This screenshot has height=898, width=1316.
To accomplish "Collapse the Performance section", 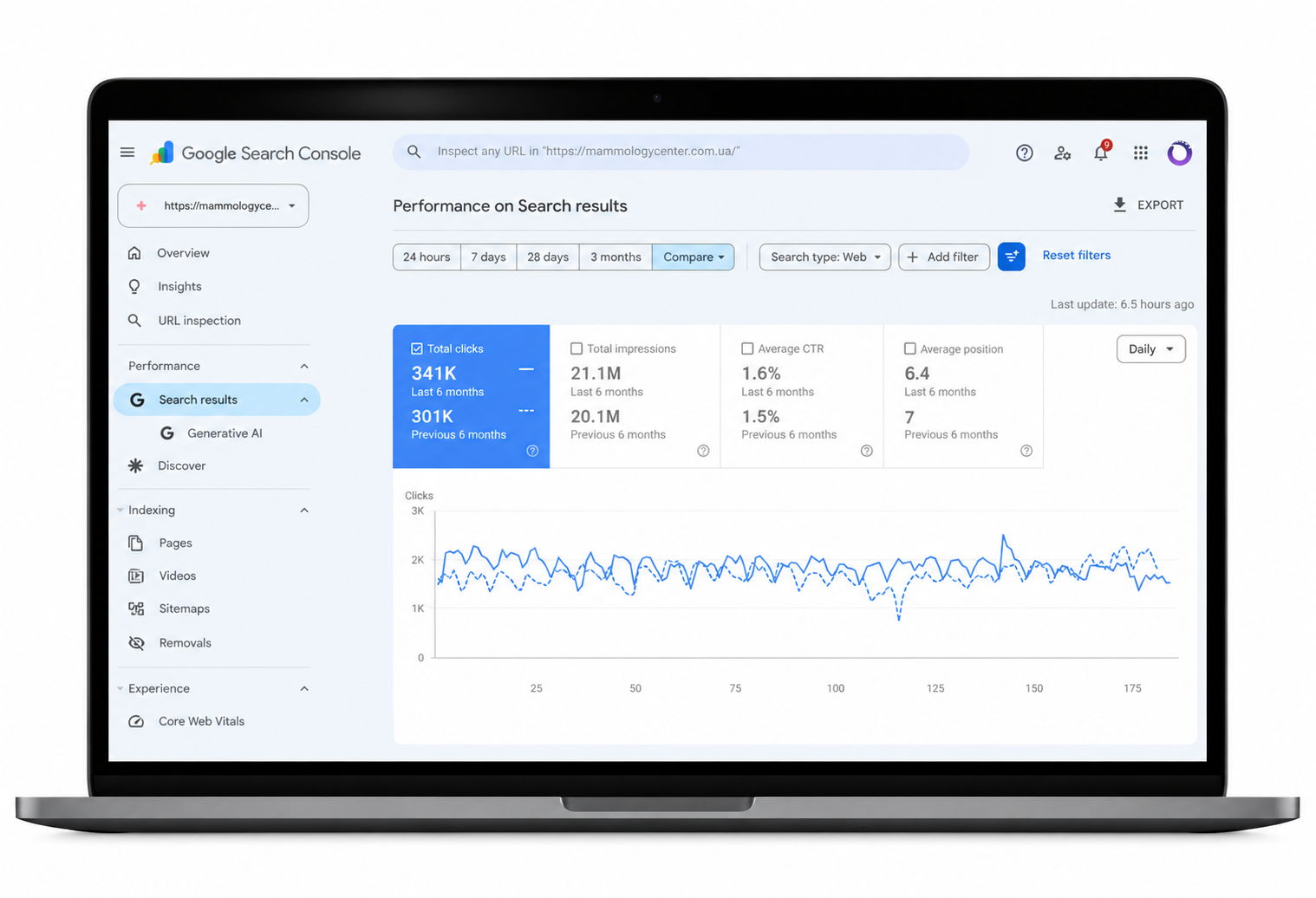I will pos(304,366).
